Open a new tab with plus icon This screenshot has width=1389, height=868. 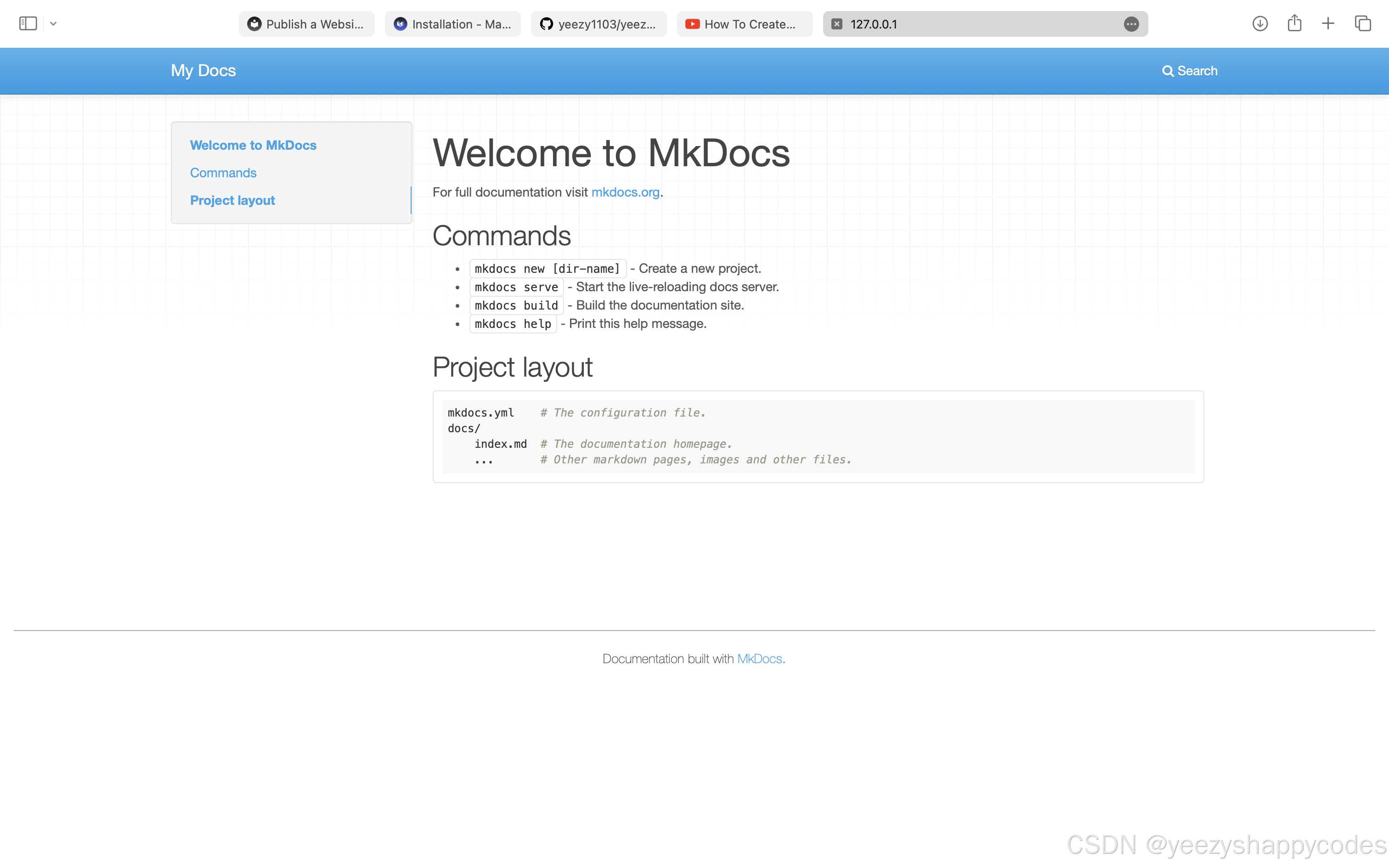click(1328, 23)
